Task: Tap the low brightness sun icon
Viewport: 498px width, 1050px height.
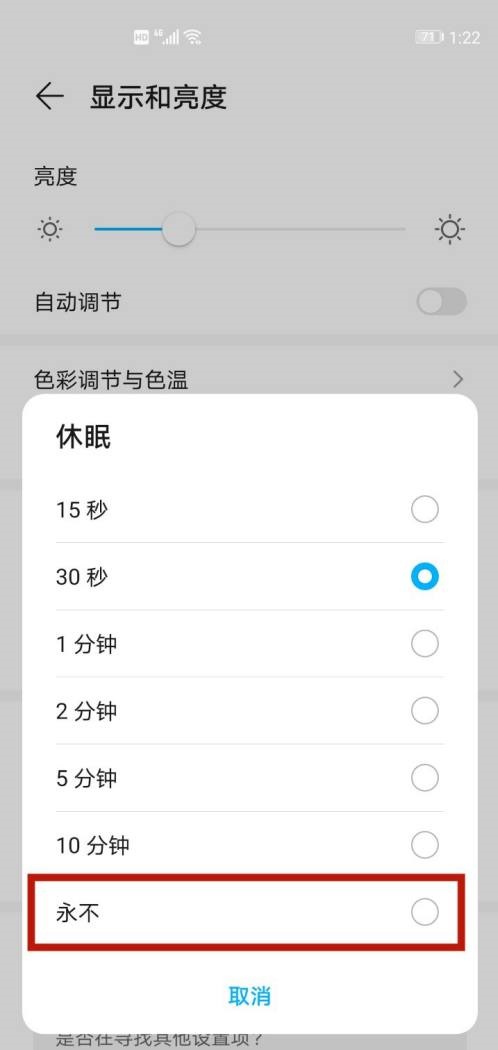Action: [x=50, y=230]
